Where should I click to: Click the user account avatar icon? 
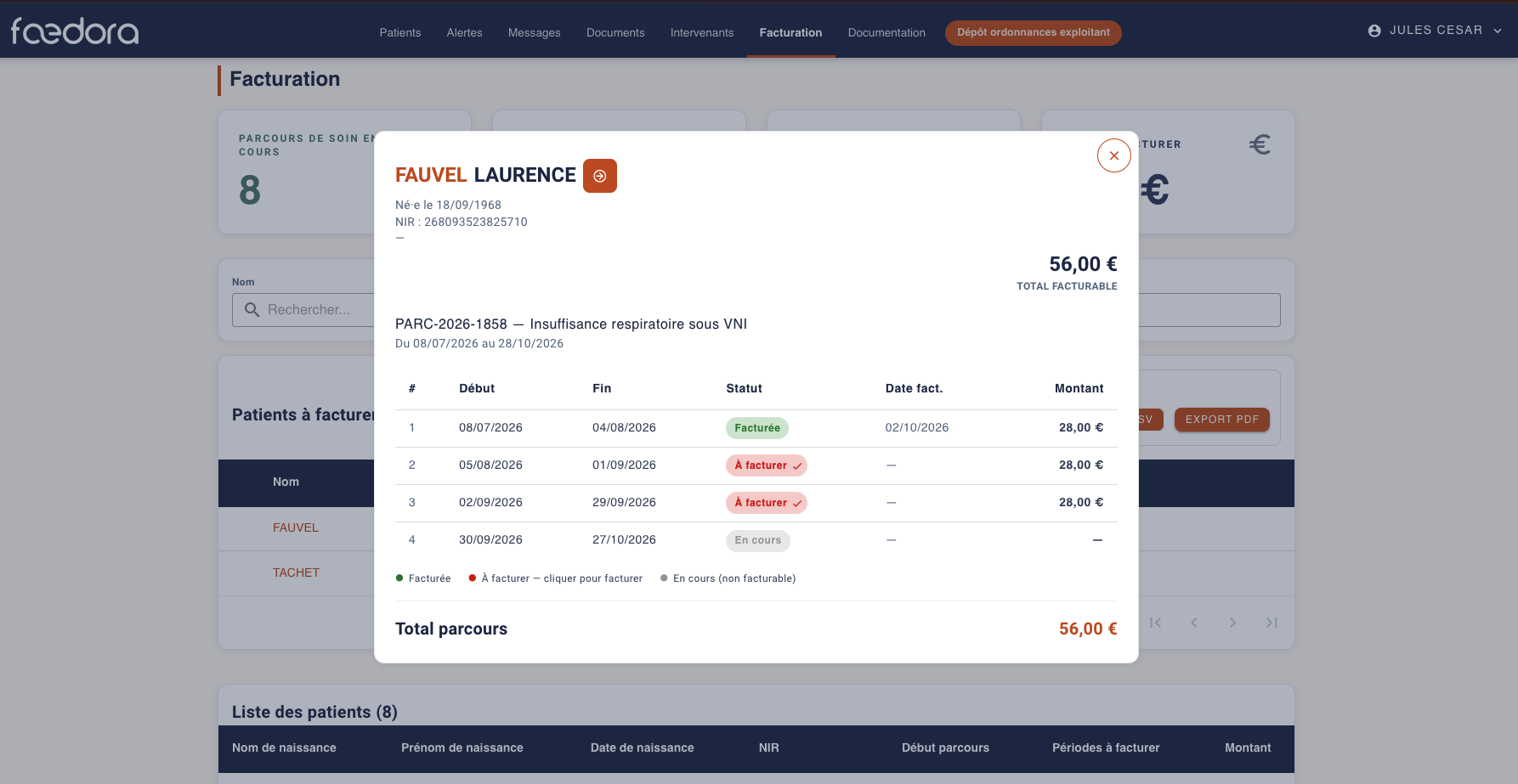pyautogui.click(x=1374, y=31)
